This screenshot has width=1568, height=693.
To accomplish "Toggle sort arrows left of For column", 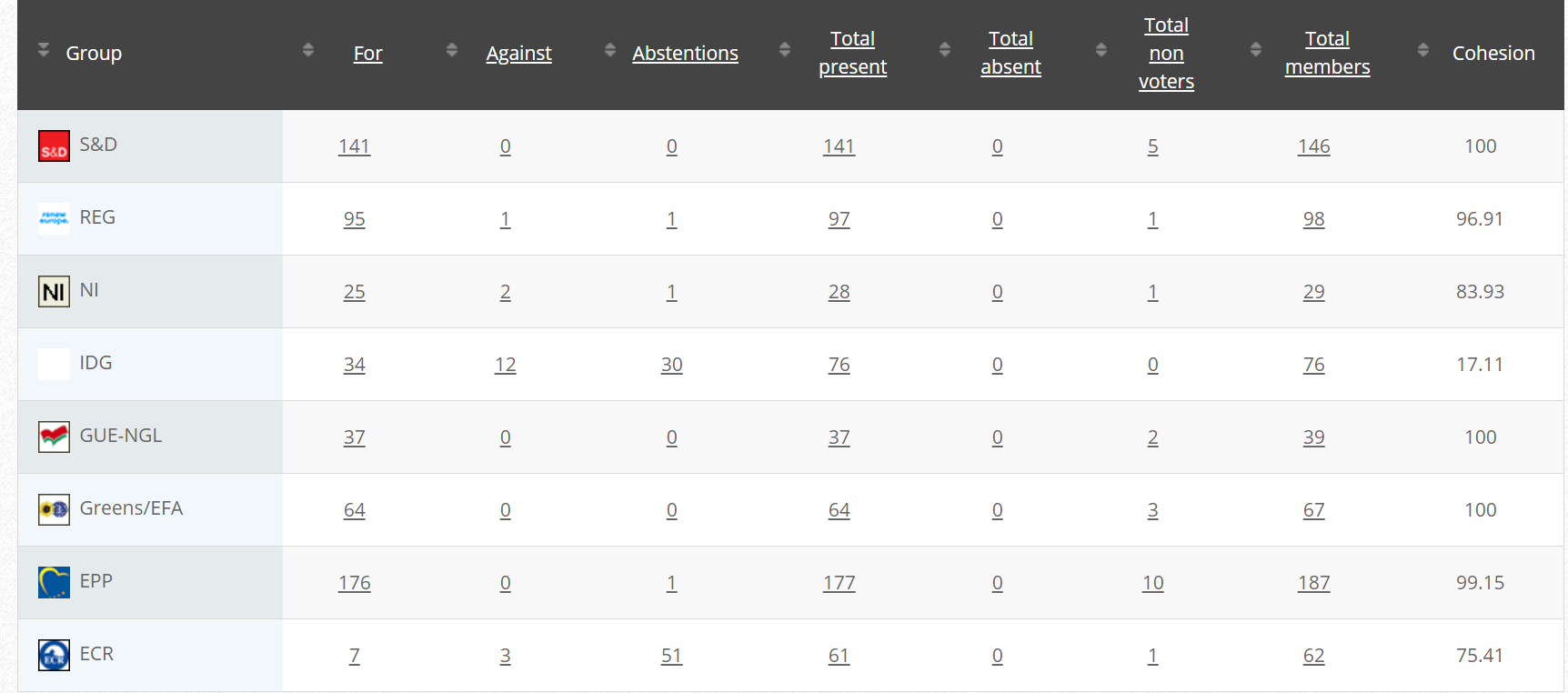I will [x=308, y=50].
